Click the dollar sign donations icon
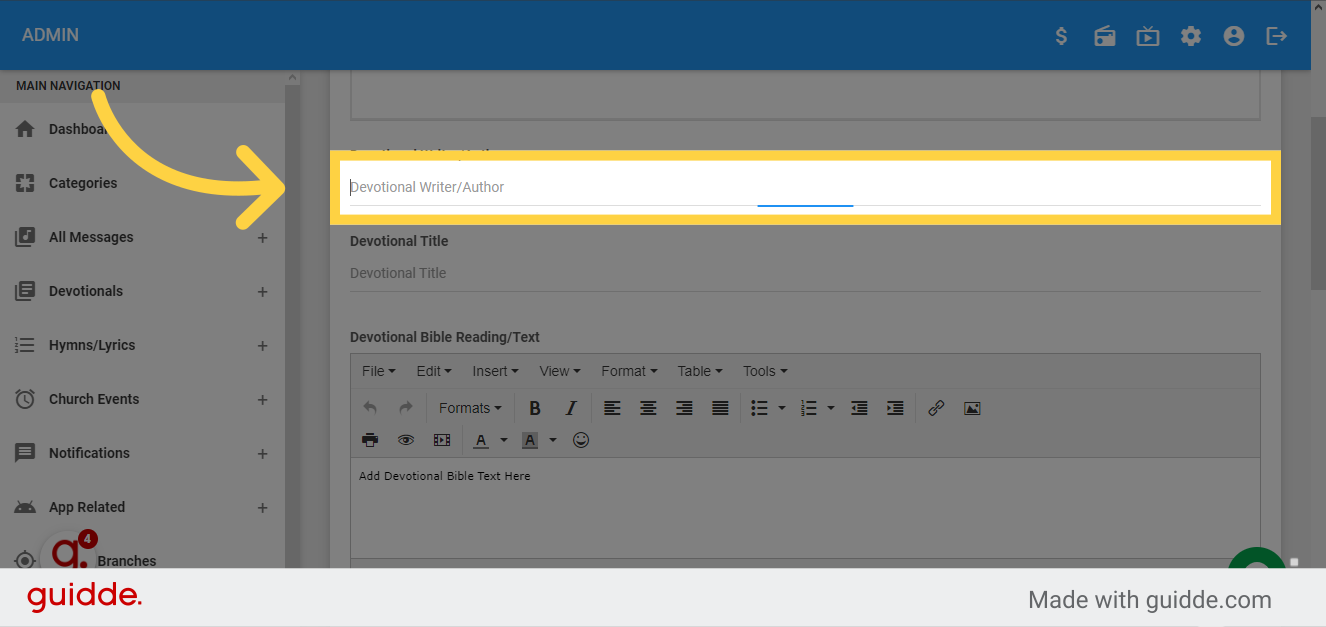The height and width of the screenshot is (627, 1326). 1061,36
